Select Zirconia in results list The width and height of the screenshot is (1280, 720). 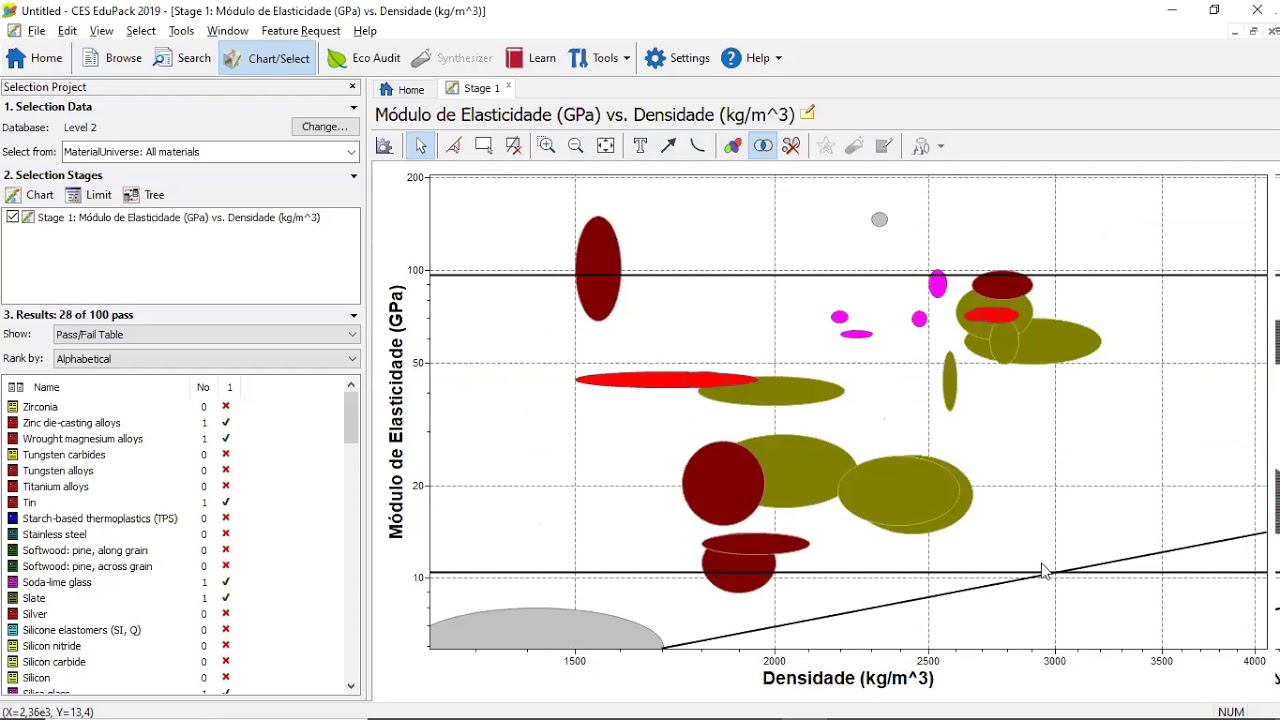40,407
